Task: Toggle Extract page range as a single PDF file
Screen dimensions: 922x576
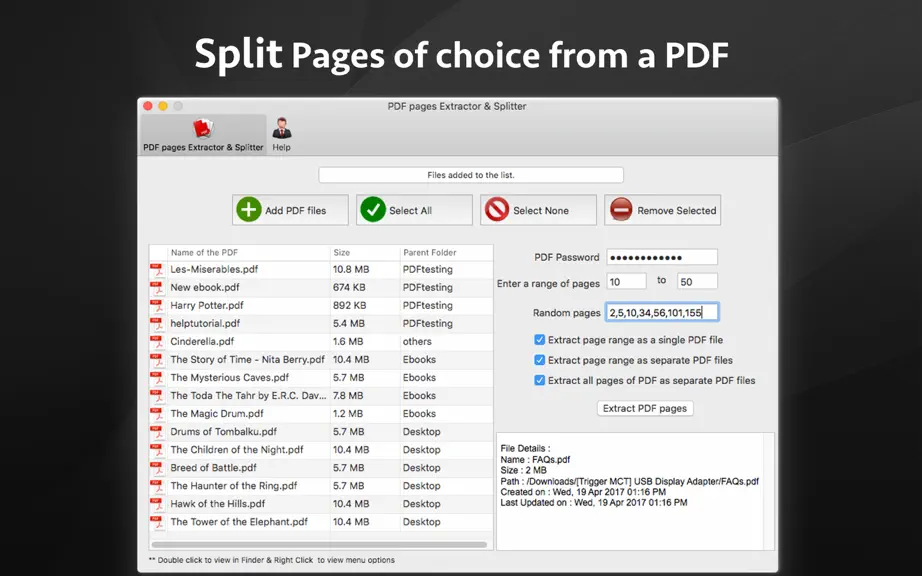Action: pos(539,340)
